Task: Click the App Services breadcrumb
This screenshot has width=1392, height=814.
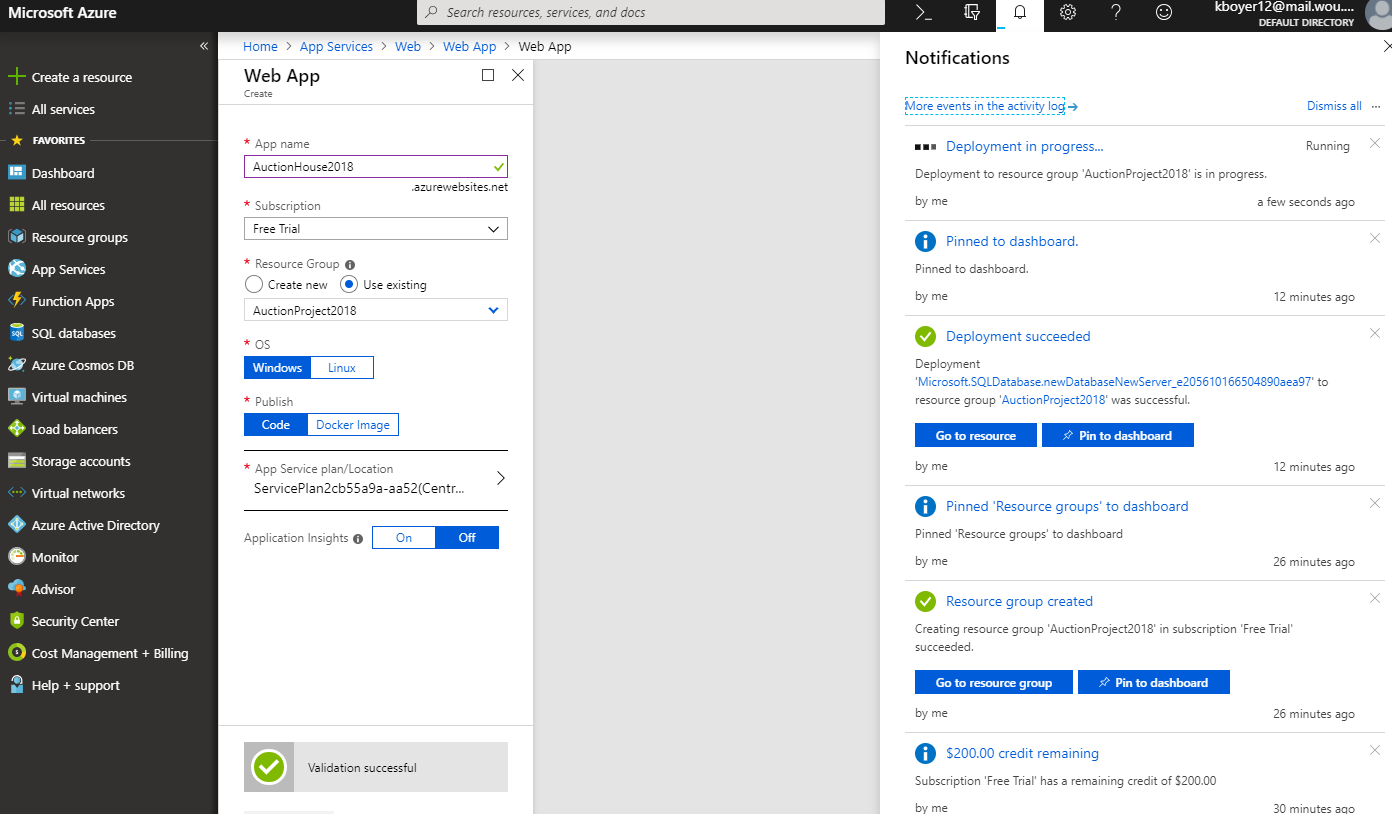Action: tap(336, 46)
